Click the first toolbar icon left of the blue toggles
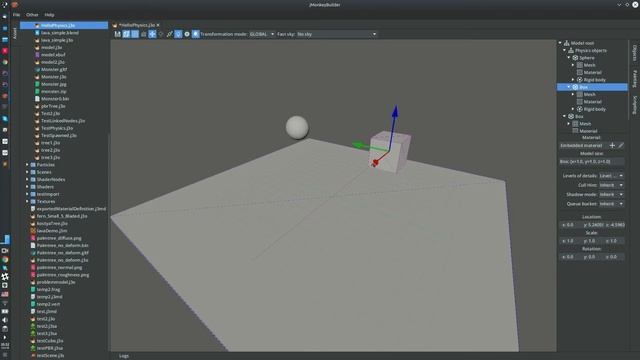 click(118, 34)
